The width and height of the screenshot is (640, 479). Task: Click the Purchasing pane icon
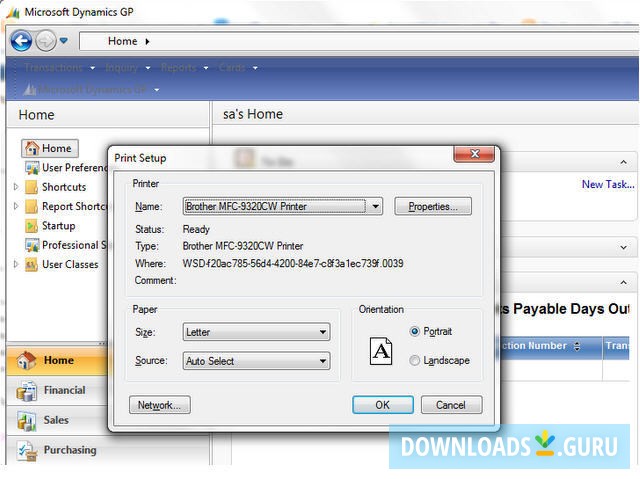click(27, 451)
